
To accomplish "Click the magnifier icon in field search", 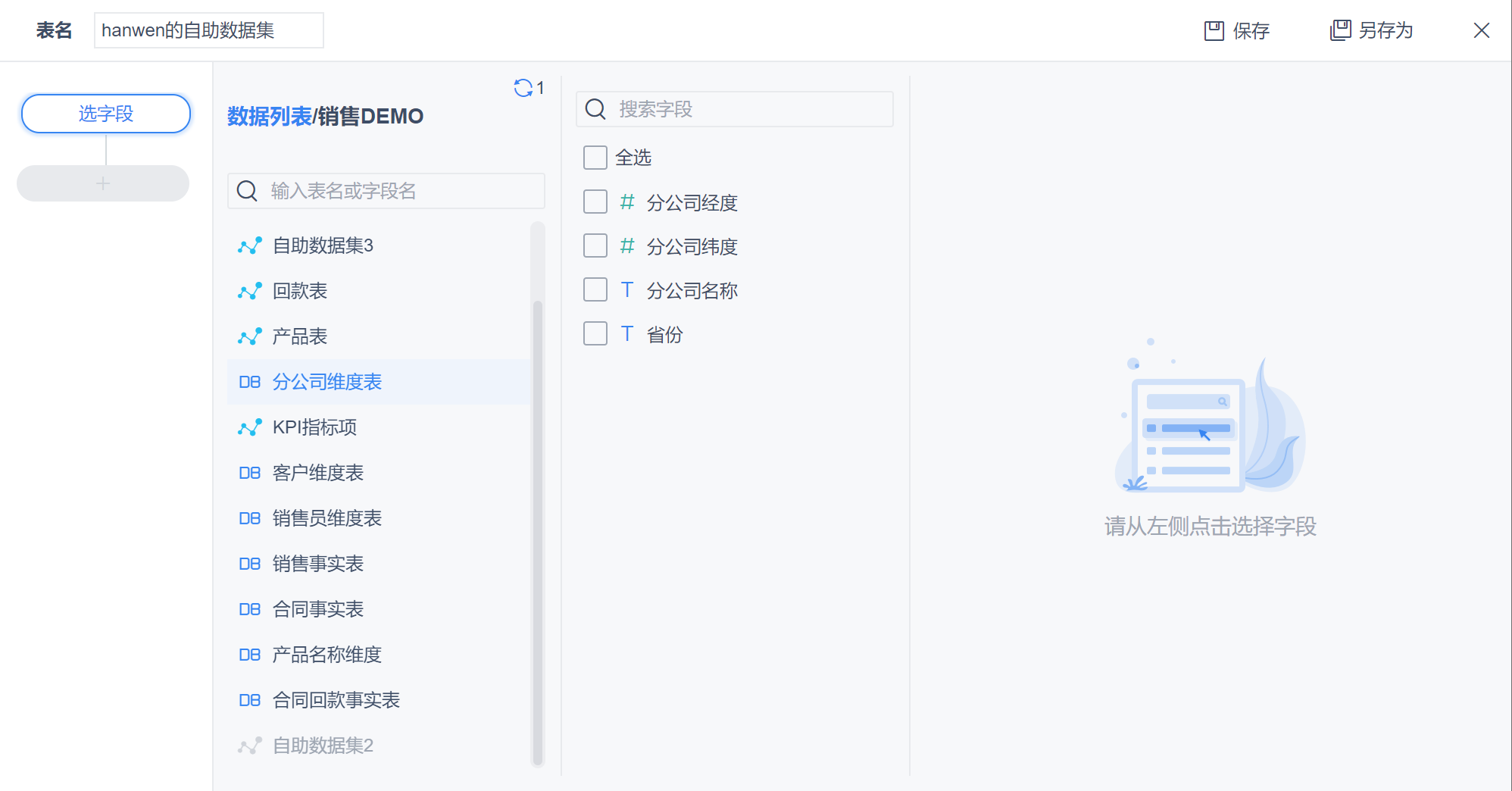I will pos(595,109).
